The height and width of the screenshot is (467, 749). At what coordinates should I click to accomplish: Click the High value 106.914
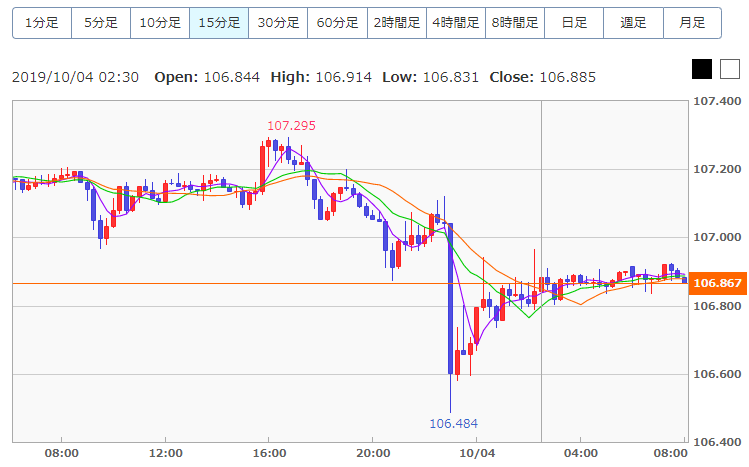[343, 77]
